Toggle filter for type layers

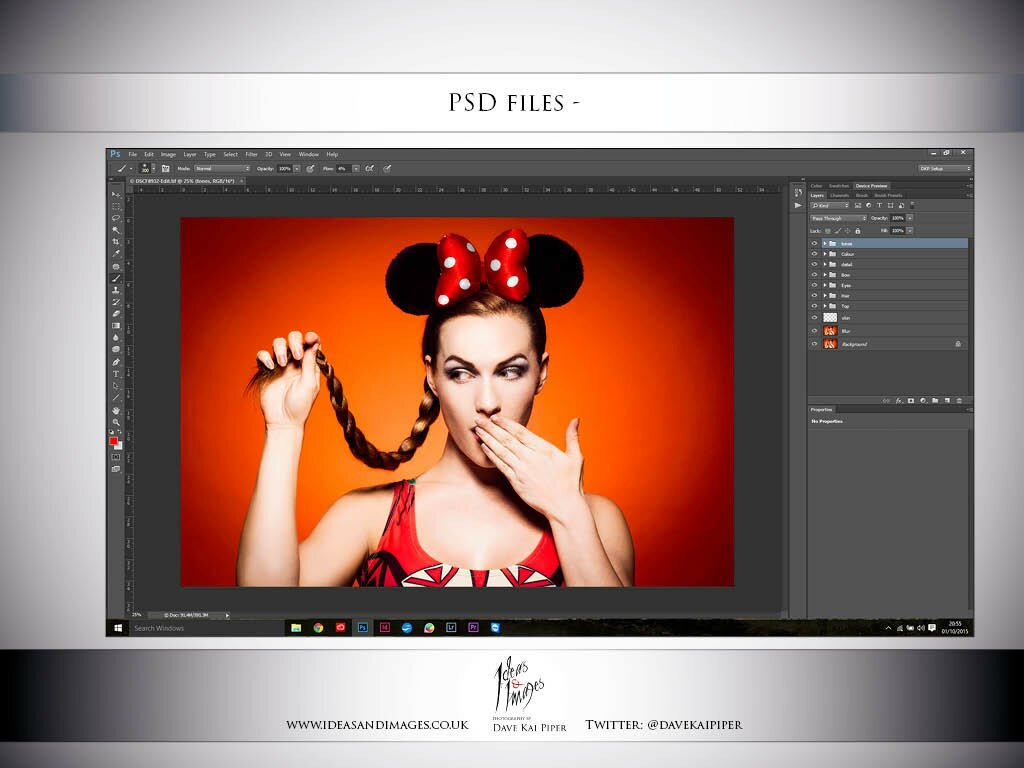pos(879,206)
